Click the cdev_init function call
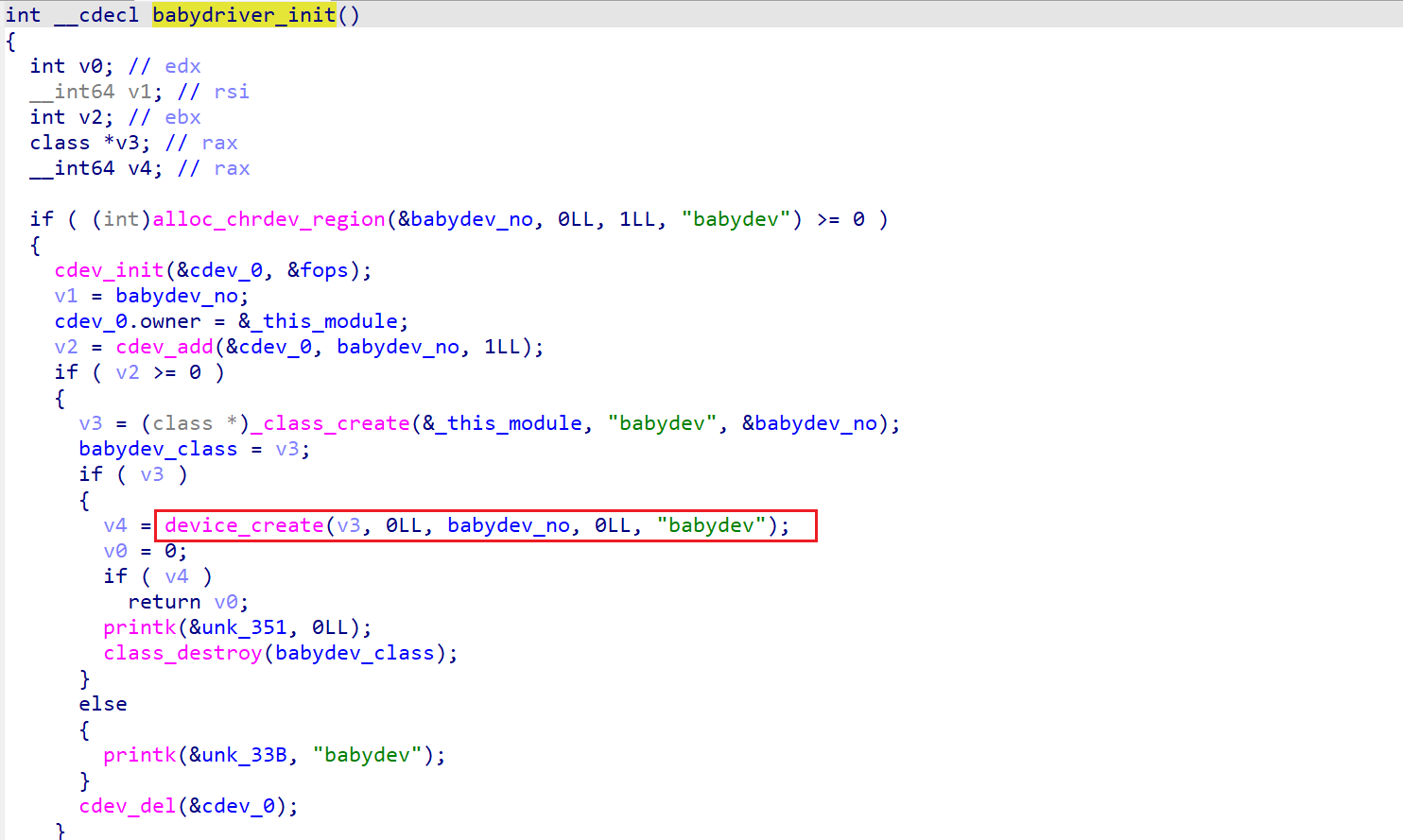Viewport: 1403px width, 840px height. pos(109,270)
